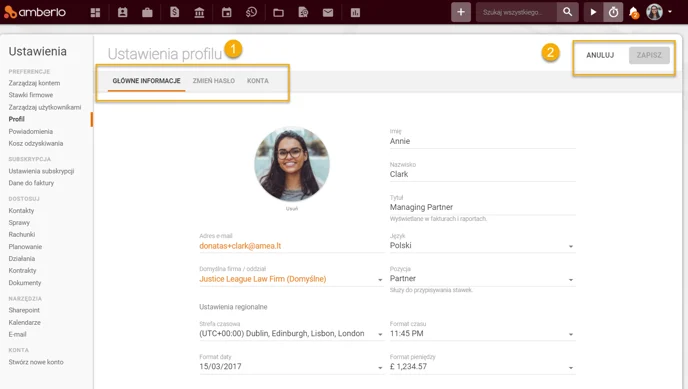
Task: Open the 'Domyślna firma / oddział' dropdown
Action: [x=292, y=279]
